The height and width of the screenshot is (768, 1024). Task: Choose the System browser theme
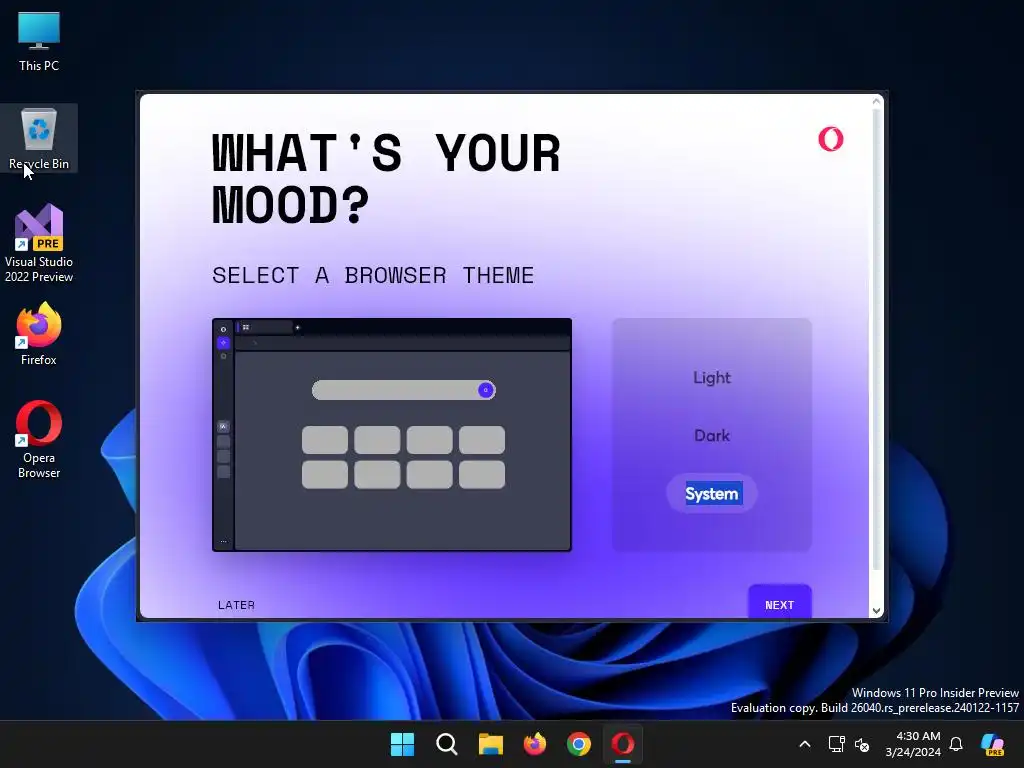pyautogui.click(x=712, y=493)
